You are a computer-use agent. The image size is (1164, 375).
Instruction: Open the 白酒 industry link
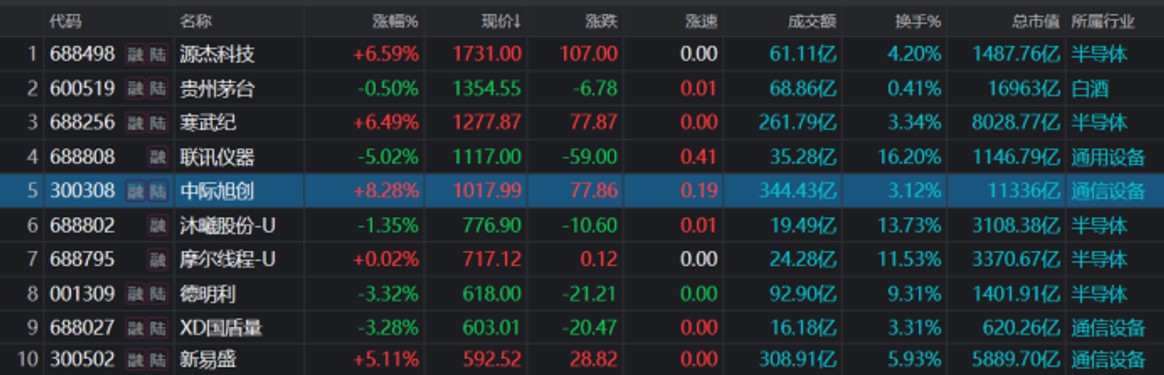pos(1090,89)
